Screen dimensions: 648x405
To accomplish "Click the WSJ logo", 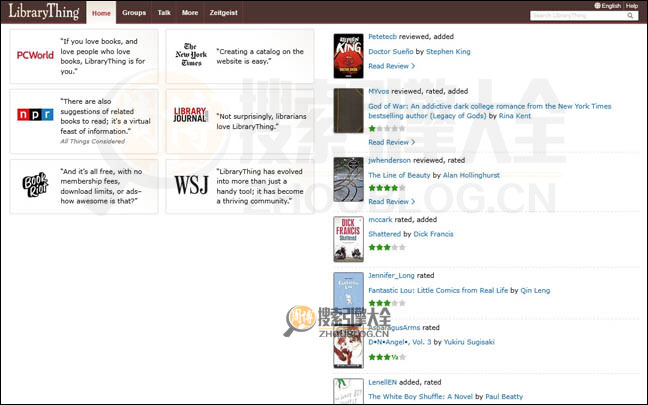I will (x=191, y=185).
